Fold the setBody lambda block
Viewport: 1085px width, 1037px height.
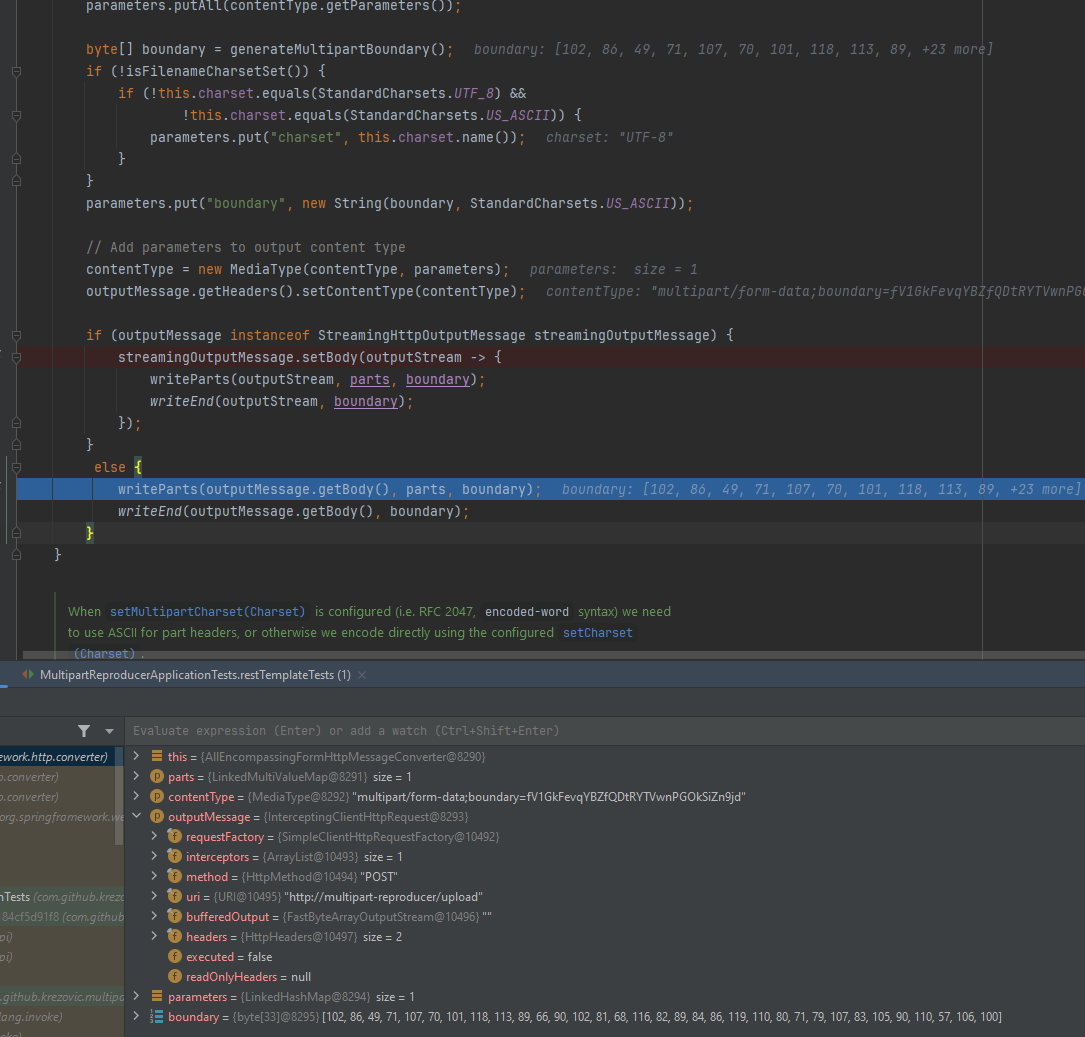coord(17,358)
